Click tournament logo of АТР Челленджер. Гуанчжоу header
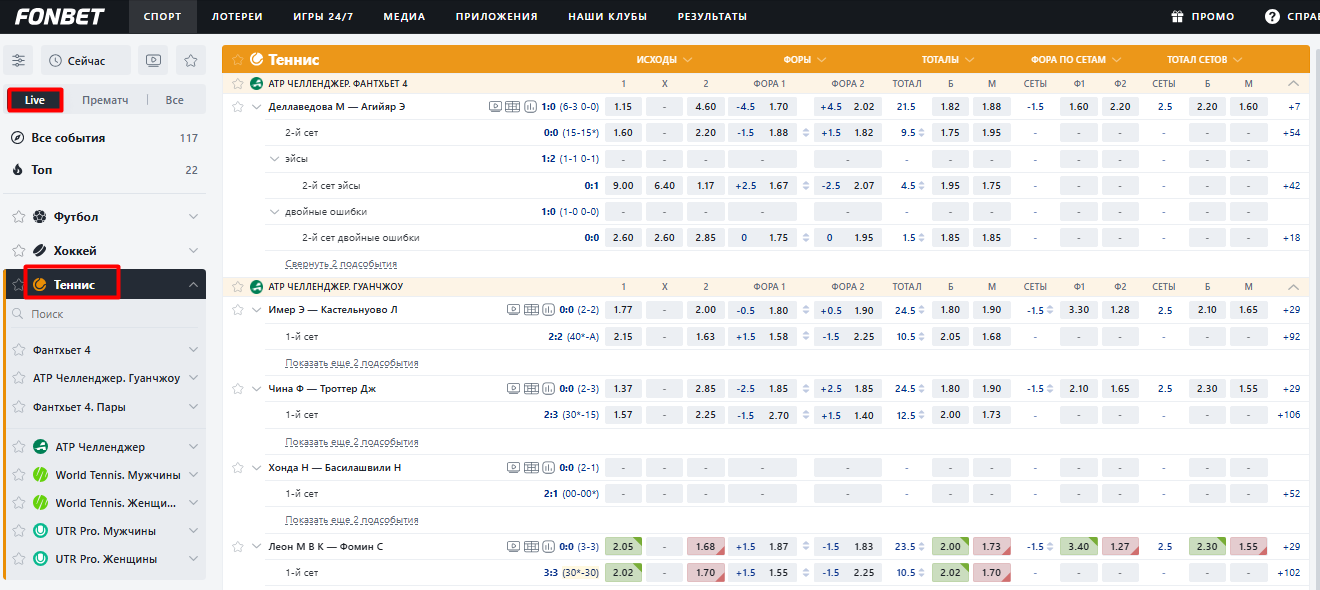The height and width of the screenshot is (590, 1320). coord(256,287)
